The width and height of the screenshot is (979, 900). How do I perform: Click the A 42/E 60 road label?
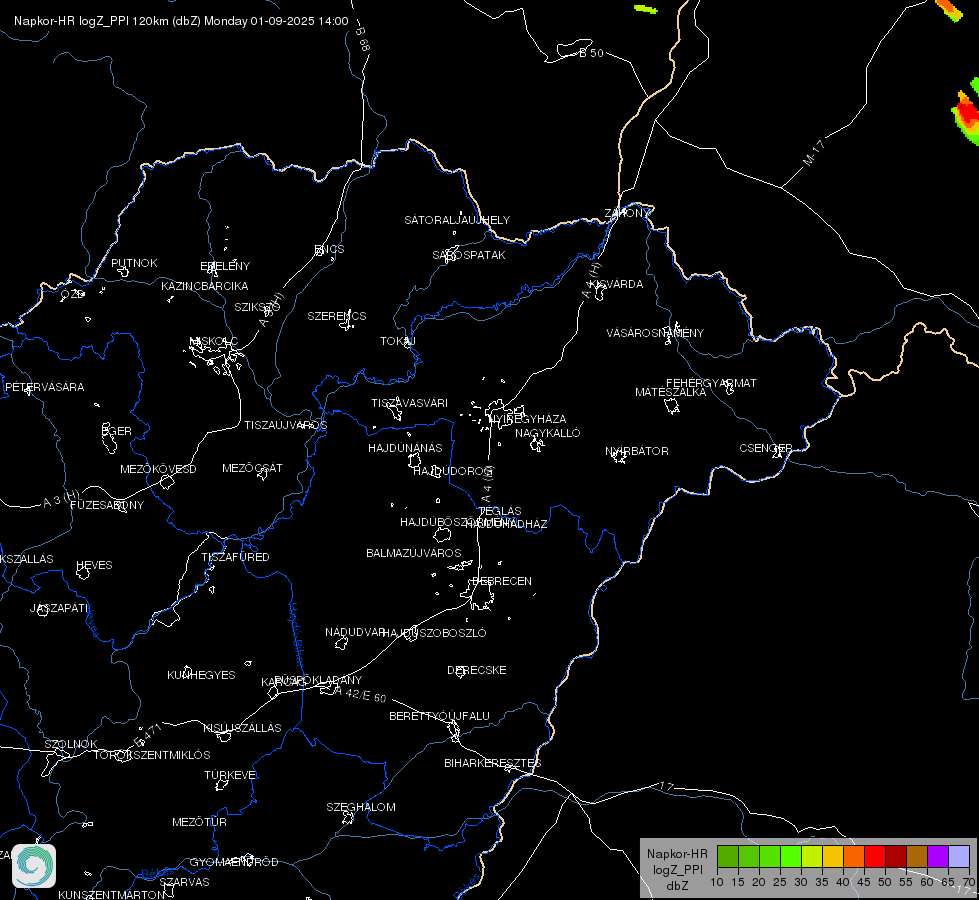pyautogui.click(x=360, y=694)
